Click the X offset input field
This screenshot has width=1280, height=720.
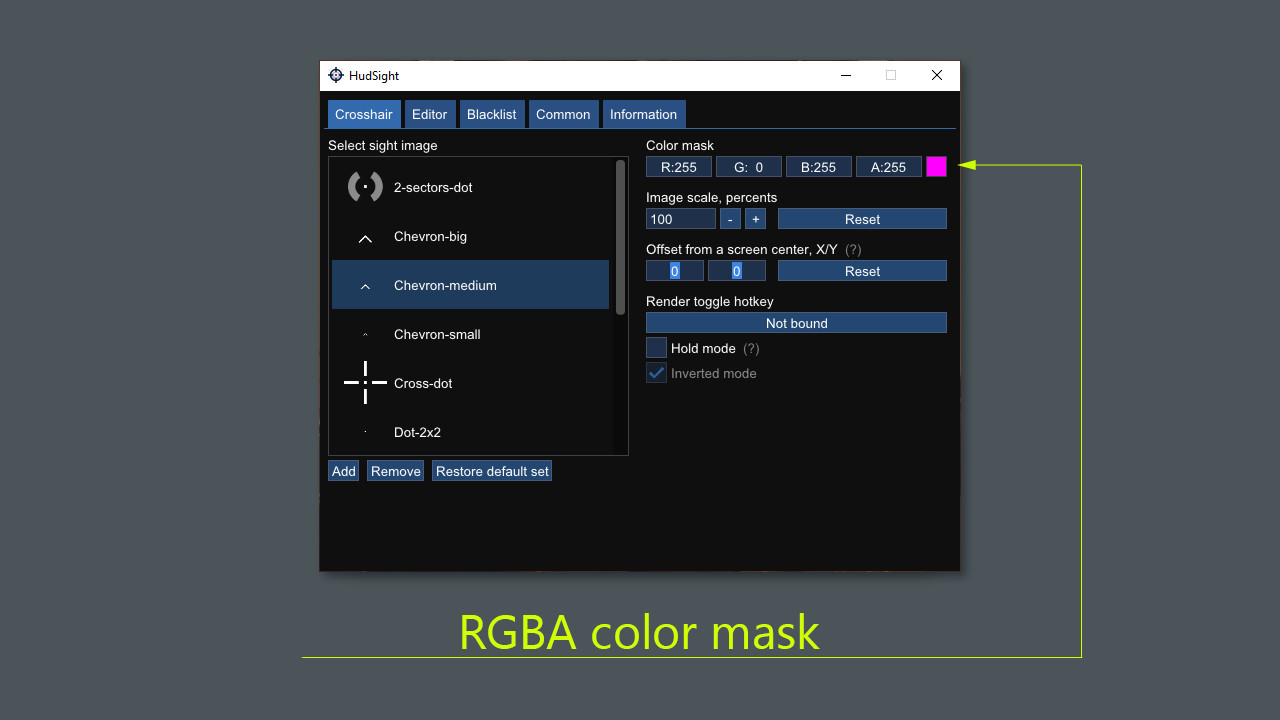(674, 270)
